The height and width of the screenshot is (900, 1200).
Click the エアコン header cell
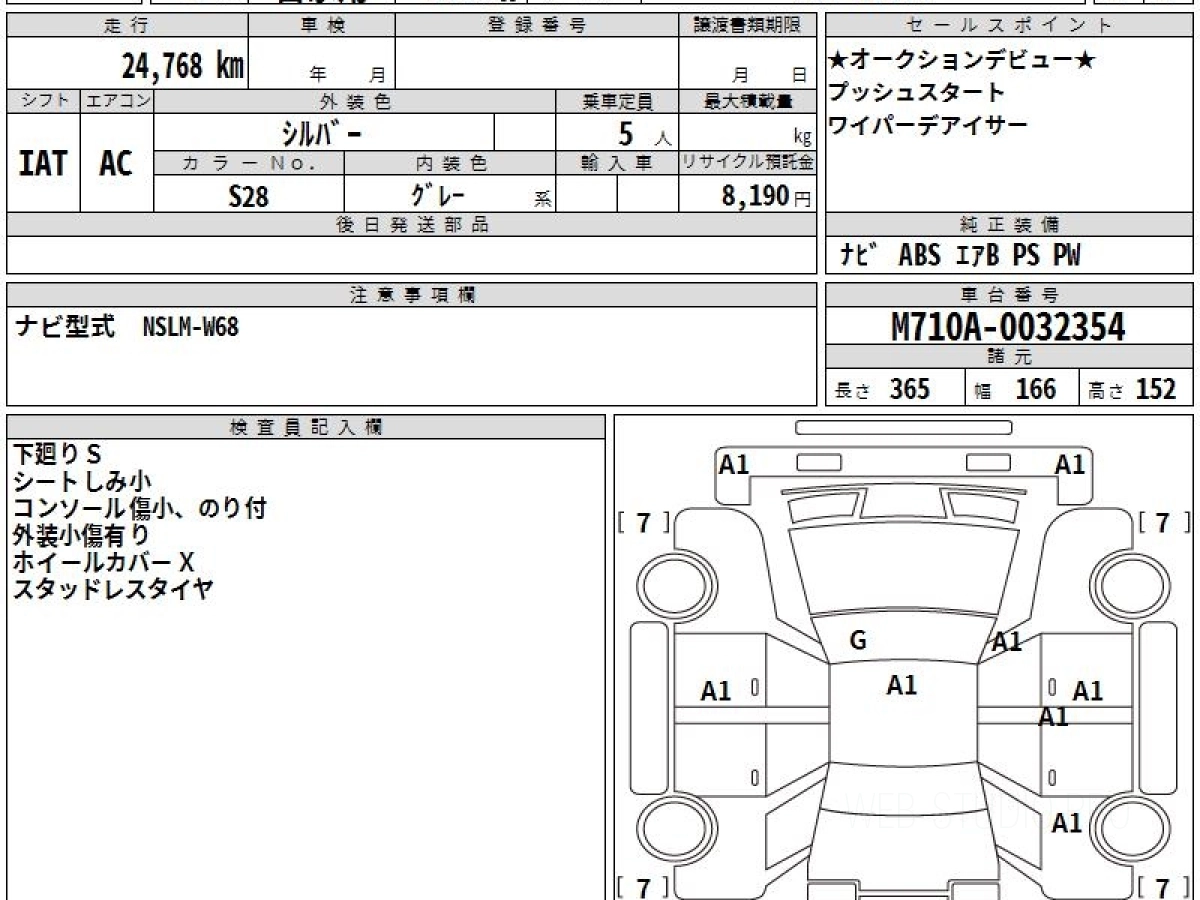coord(117,101)
